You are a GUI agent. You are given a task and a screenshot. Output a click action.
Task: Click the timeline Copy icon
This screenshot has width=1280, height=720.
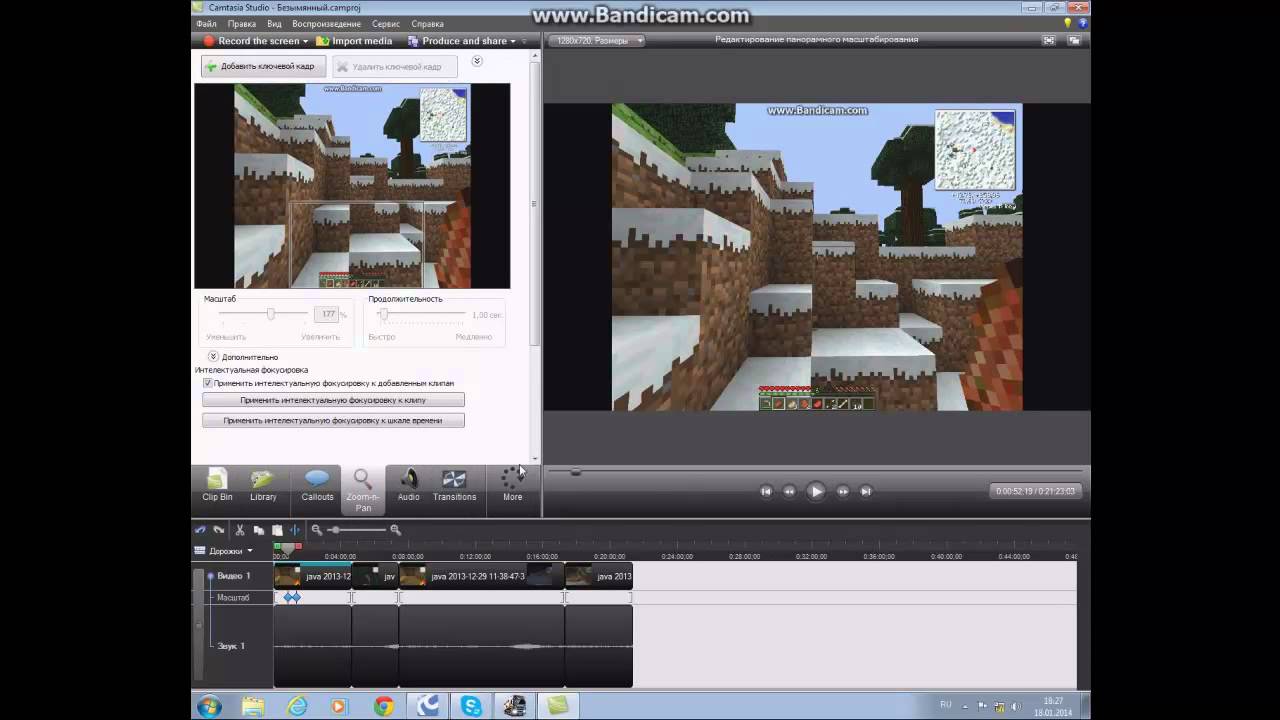pos(259,530)
